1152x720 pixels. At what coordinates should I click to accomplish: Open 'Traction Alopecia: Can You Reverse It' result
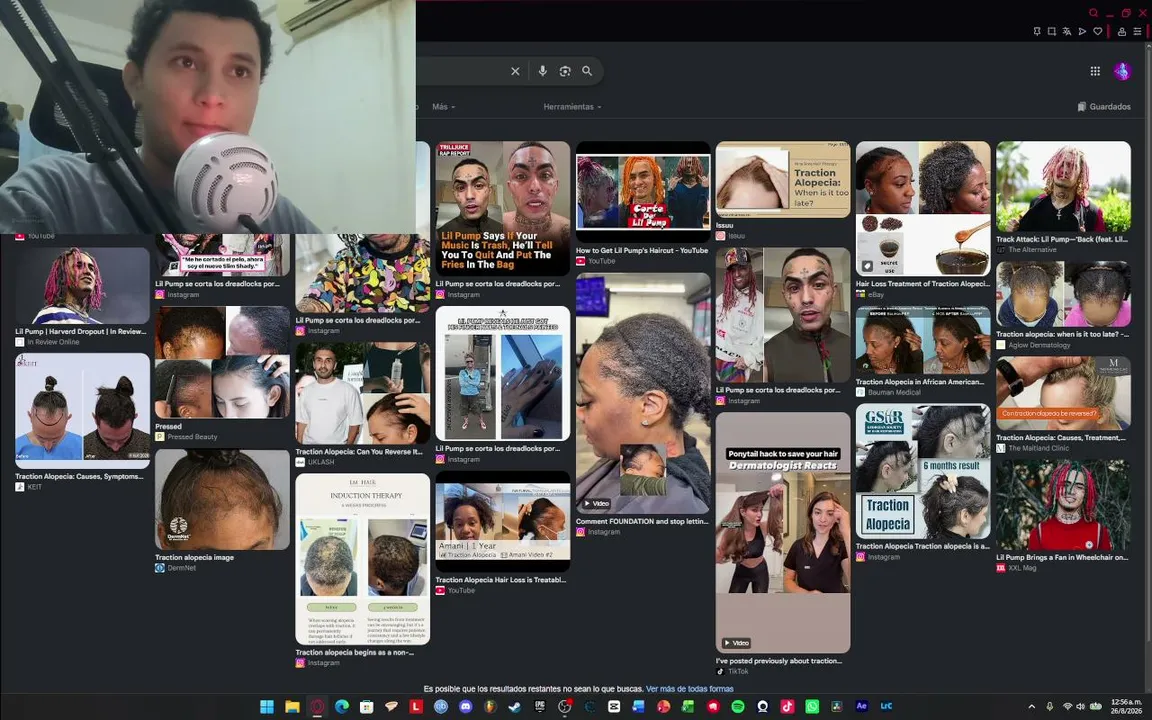pyautogui.click(x=359, y=452)
